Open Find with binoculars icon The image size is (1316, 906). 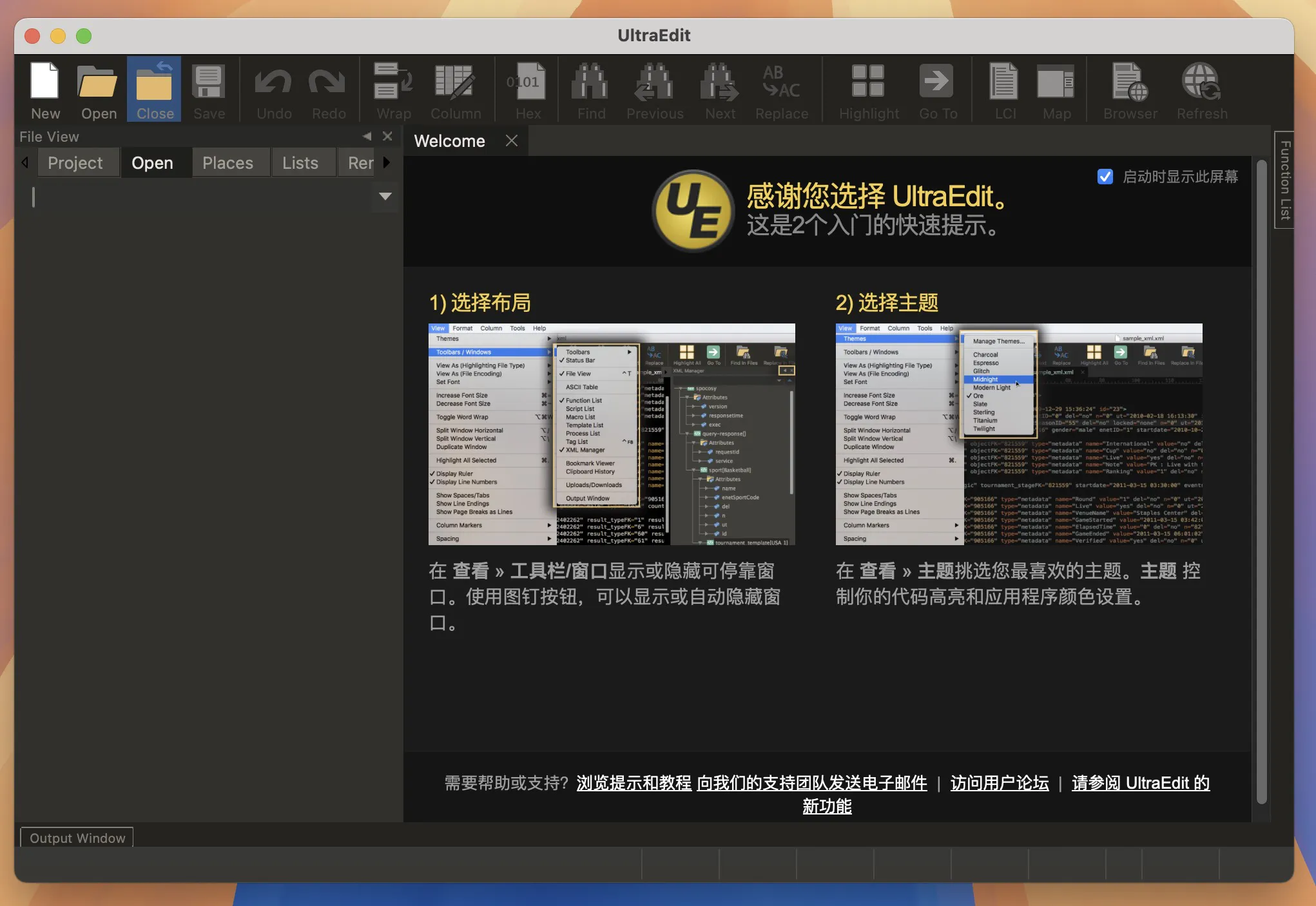(x=591, y=90)
